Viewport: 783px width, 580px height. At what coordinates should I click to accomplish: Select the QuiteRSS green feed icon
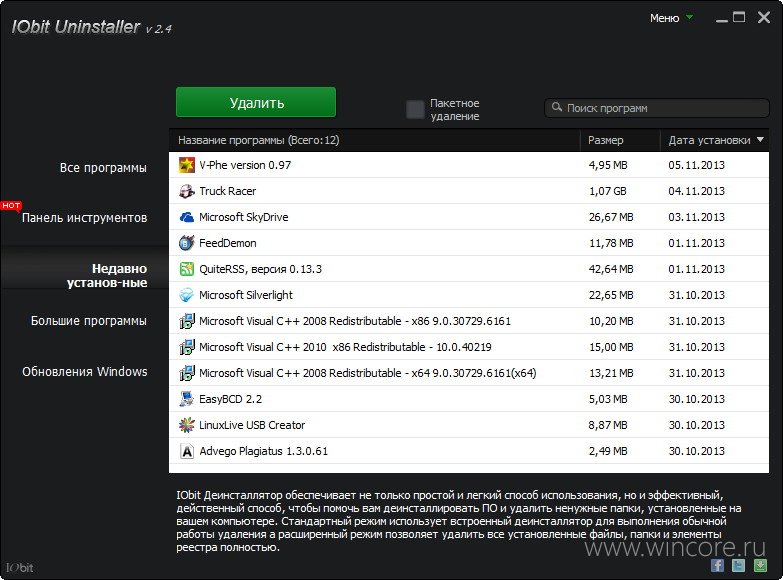pos(186,269)
